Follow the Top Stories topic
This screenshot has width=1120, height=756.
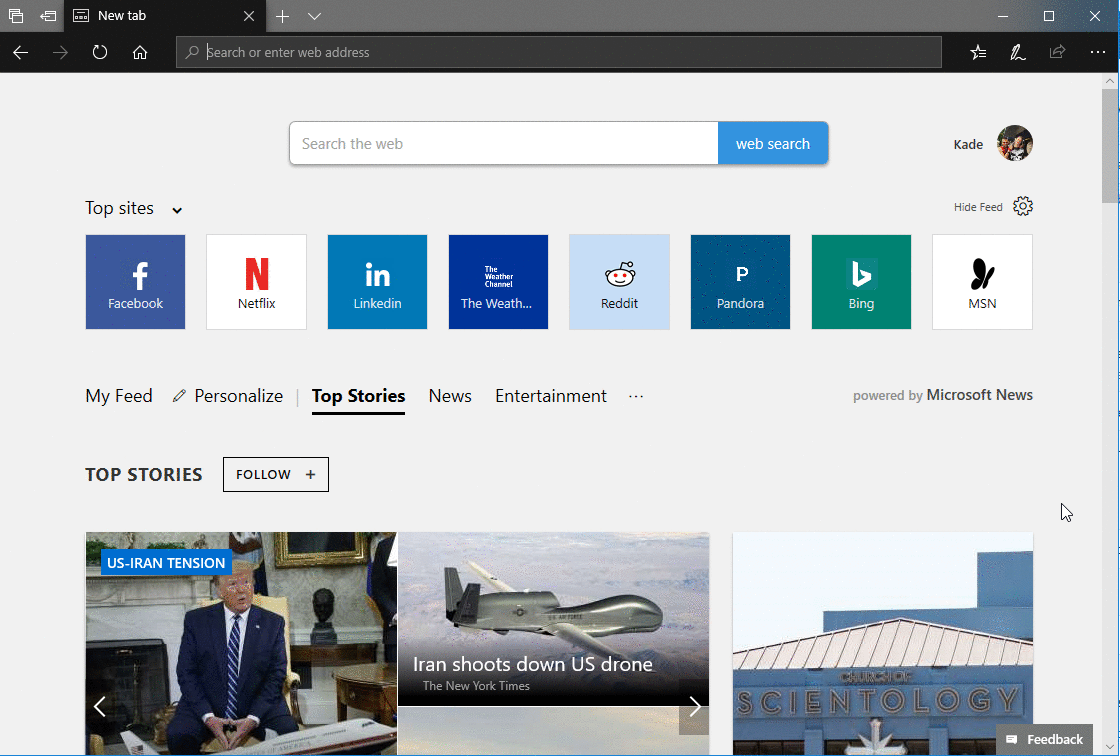click(x=275, y=475)
